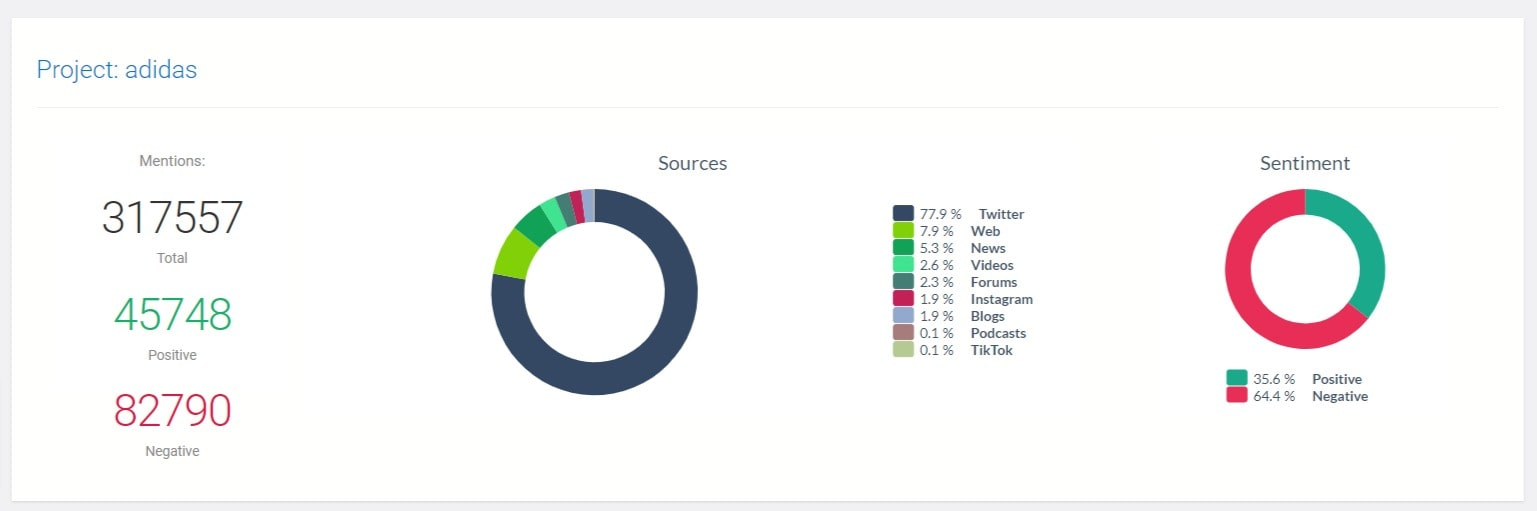
Task: Select the TikTok legend label
Action: 992,350
